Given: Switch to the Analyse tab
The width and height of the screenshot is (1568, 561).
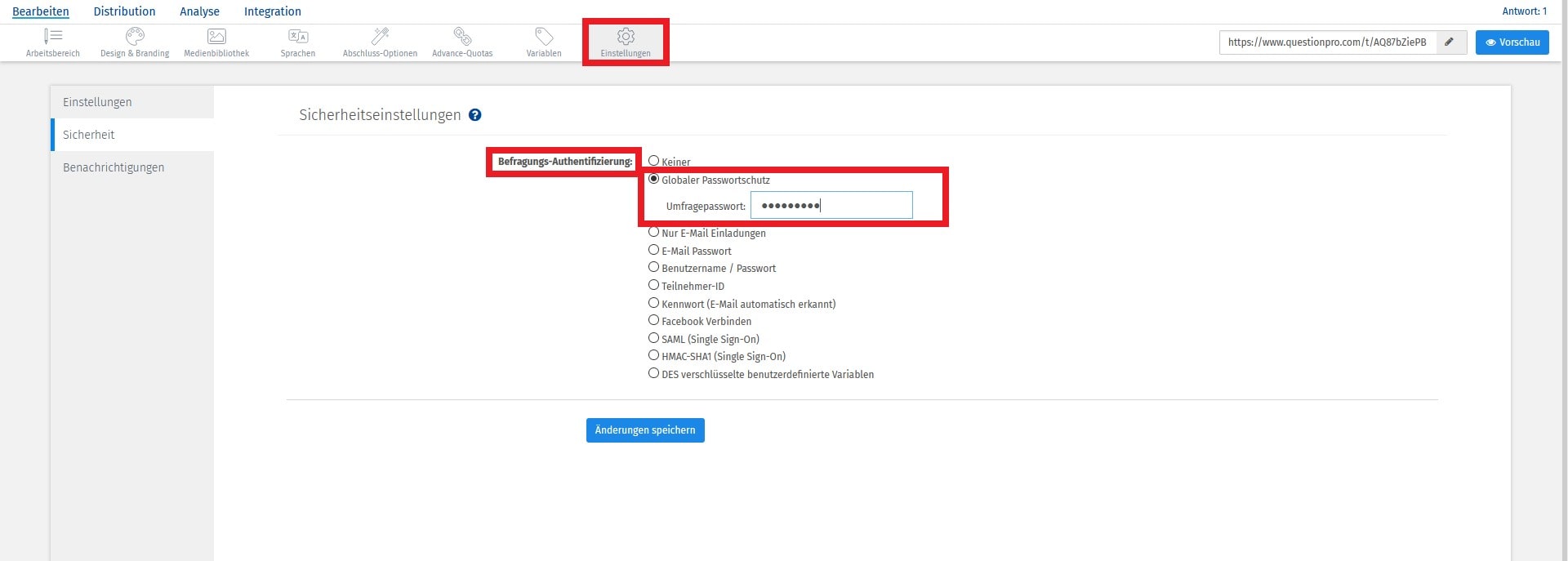Looking at the screenshot, I should (199, 11).
